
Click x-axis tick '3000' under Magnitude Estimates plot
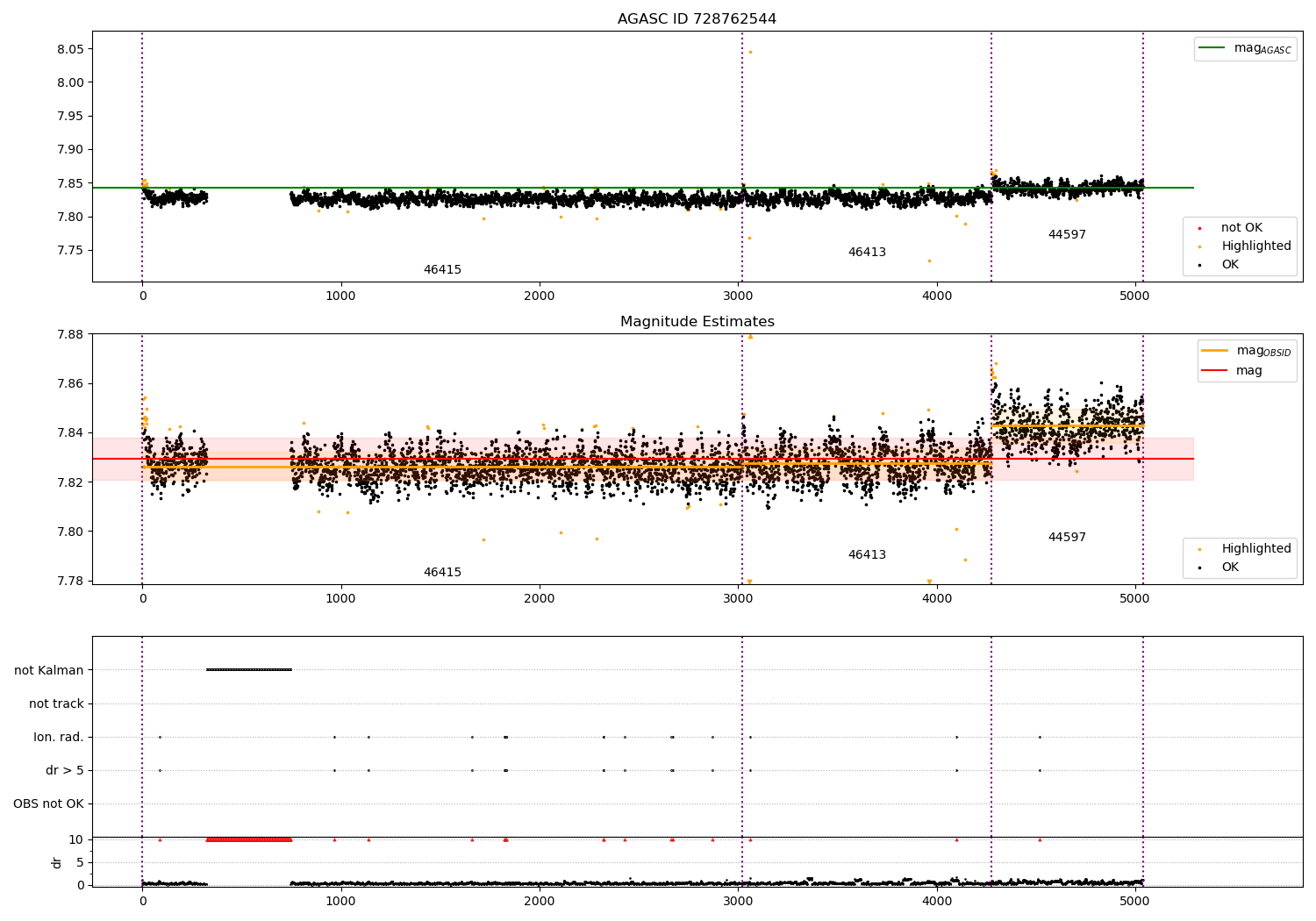click(x=738, y=598)
